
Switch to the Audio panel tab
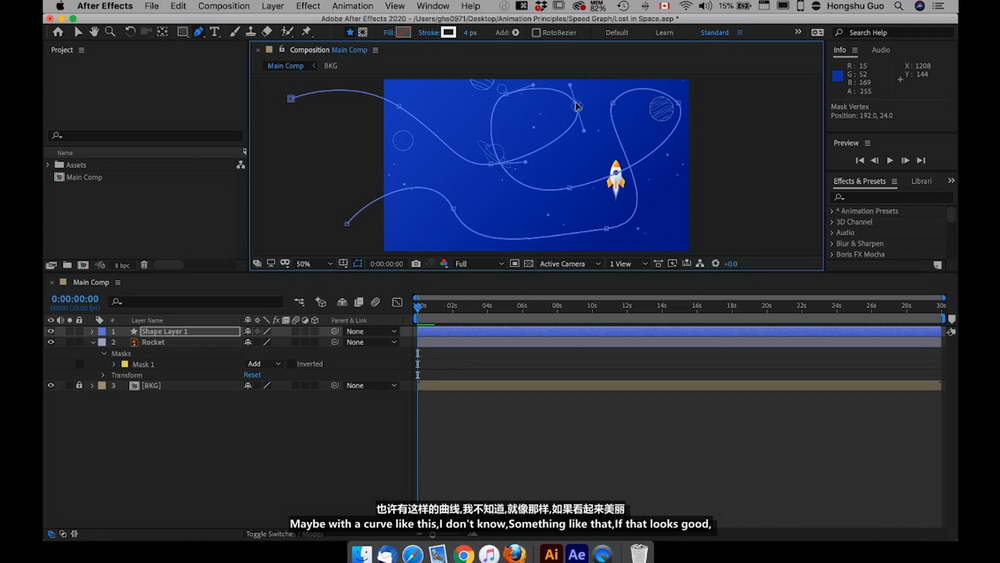880,50
